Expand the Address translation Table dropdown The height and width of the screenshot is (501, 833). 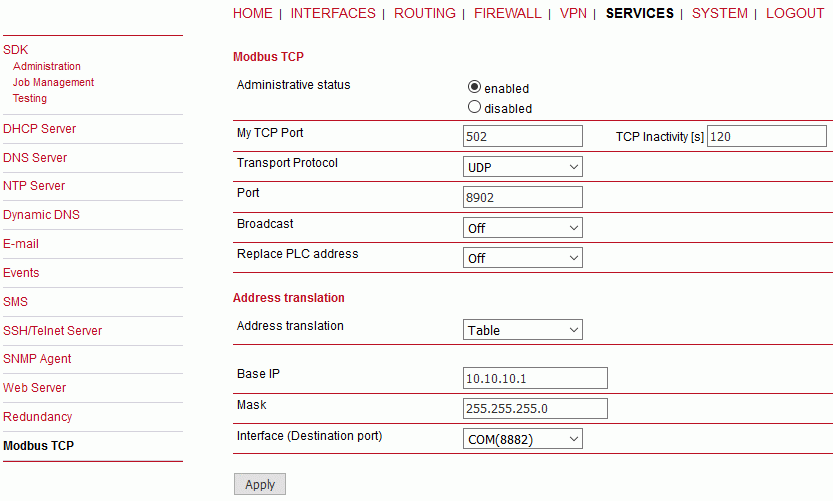point(523,330)
